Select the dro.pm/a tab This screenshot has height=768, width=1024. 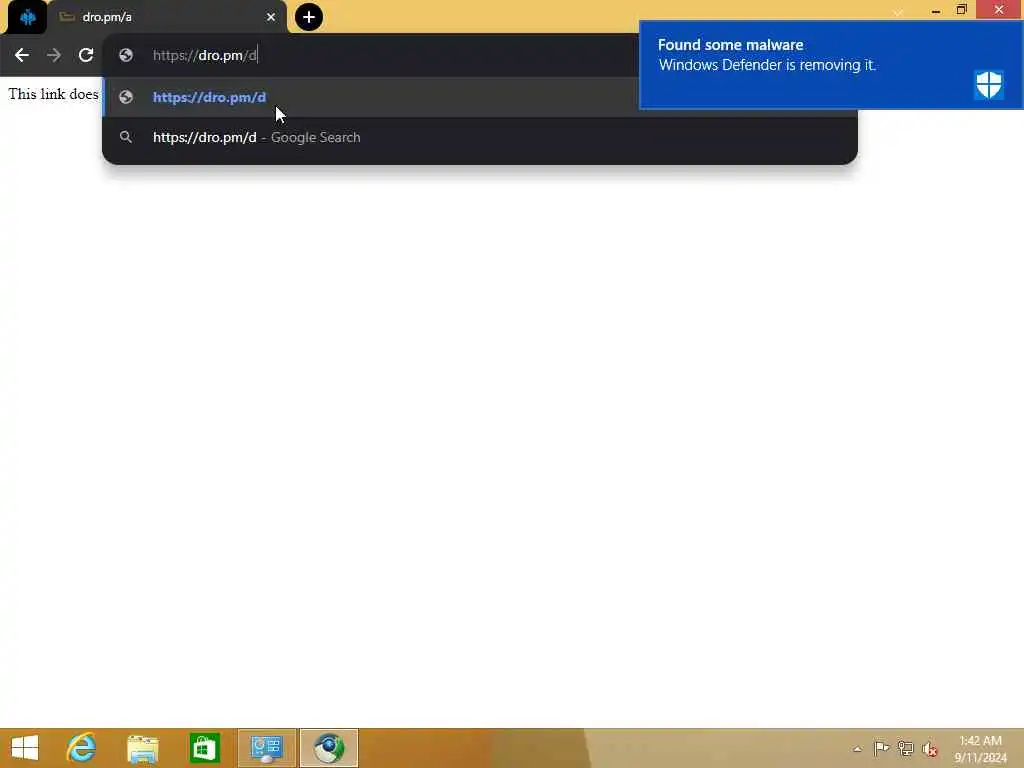click(167, 17)
